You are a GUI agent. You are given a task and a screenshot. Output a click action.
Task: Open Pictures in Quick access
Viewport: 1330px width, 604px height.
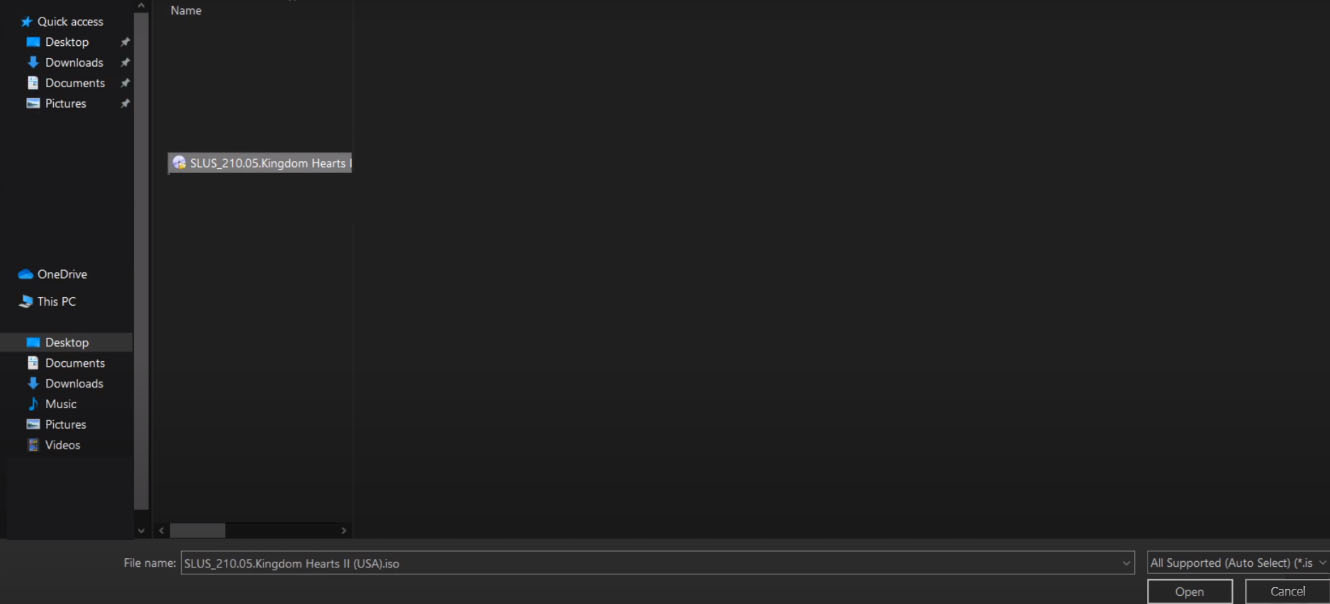click(x=65, y=104)
